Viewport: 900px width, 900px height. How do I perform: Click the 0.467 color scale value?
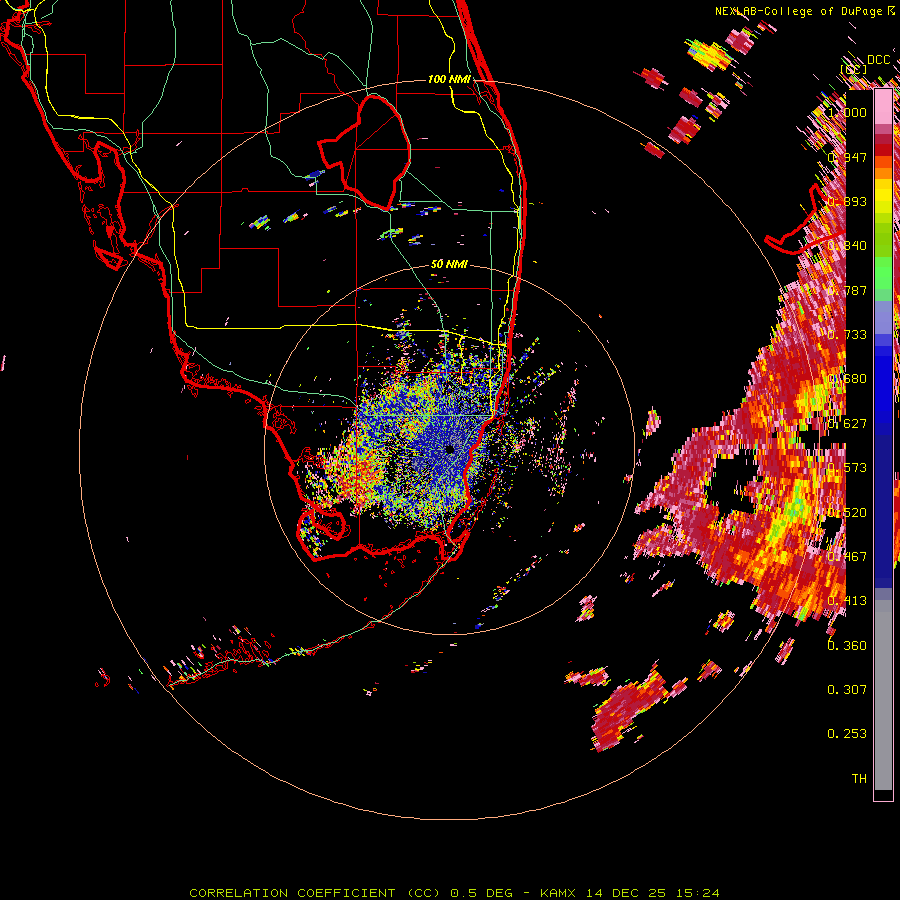[x=847, y=556]
